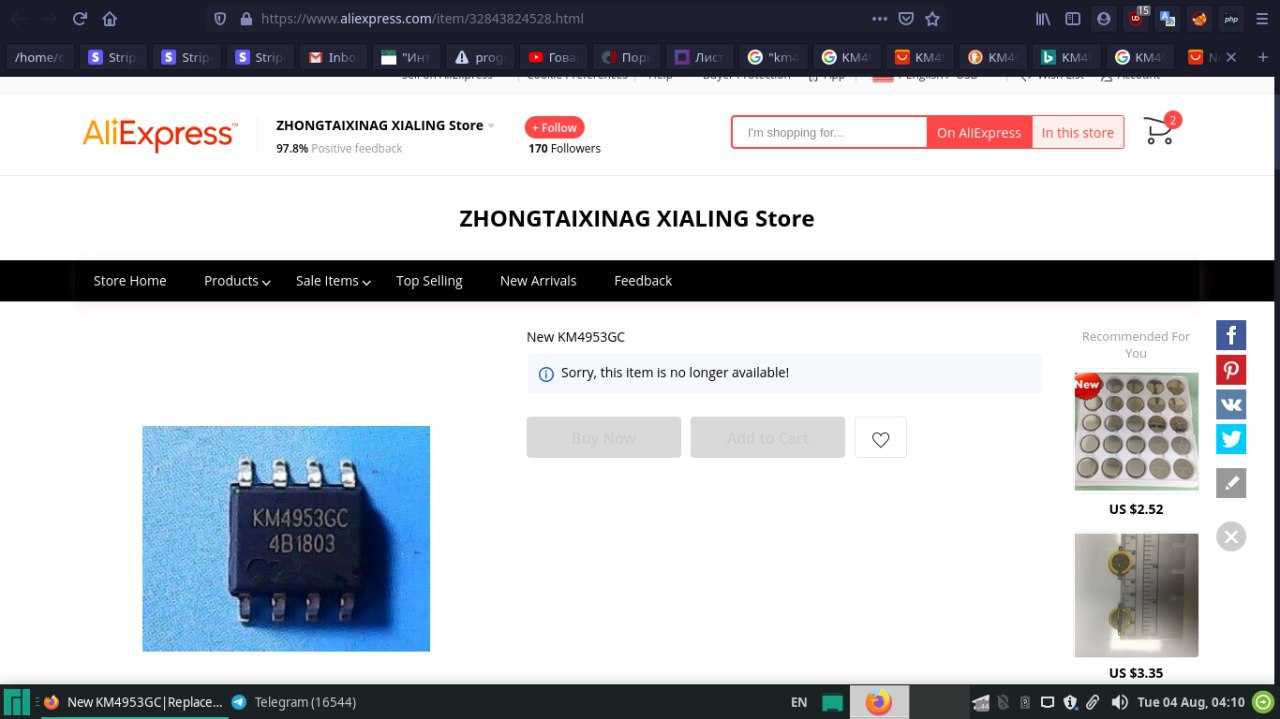Toggle the browser sidebar view
The image size is (1280, 719).
1073,18
